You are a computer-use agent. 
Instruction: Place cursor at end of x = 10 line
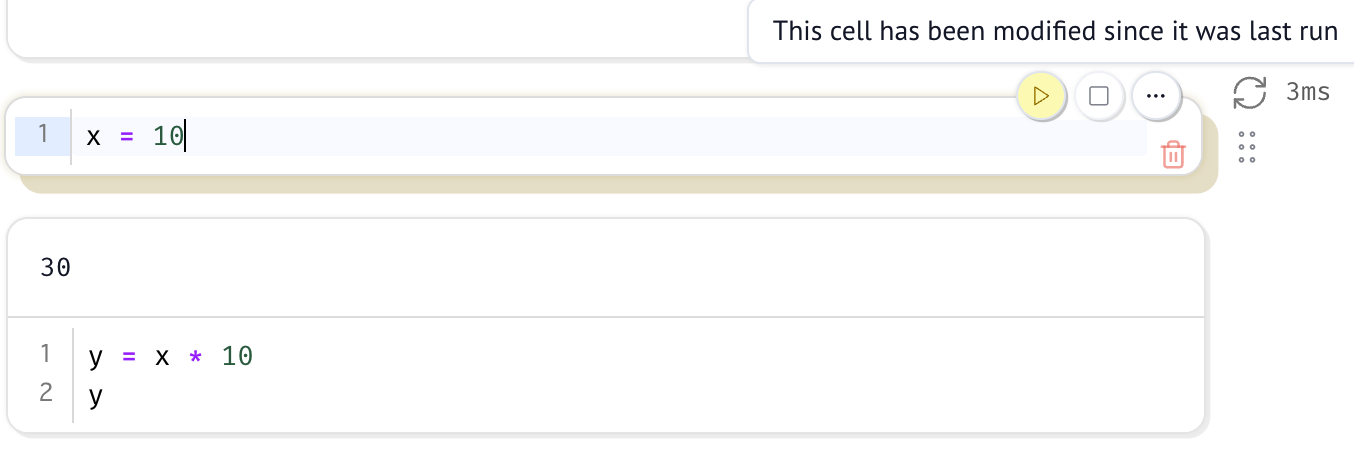click(x=186, y=136)
